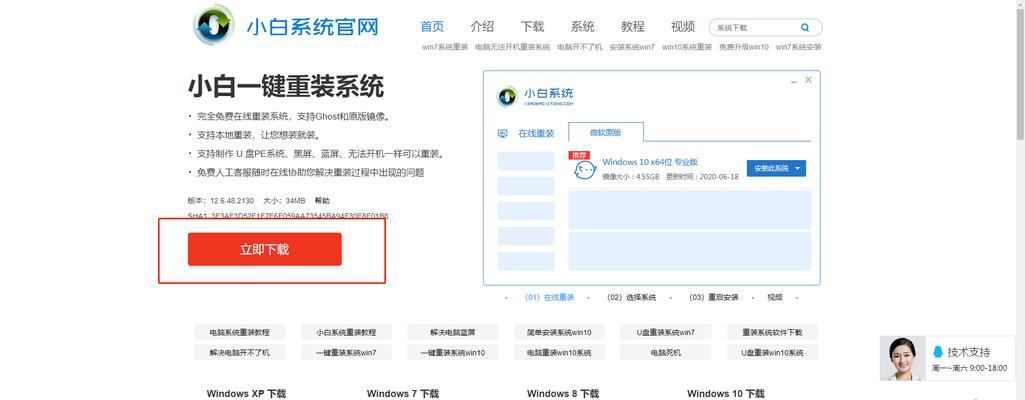
Task: Click the Windows 10 下载 heading
Action: (x=726, y=393)
